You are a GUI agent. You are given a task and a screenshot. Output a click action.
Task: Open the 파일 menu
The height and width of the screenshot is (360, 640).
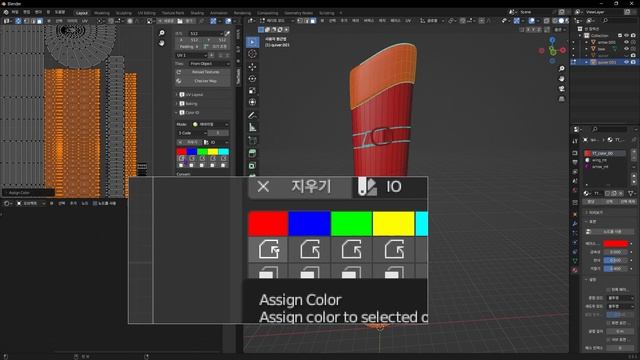tap(15, 13)
